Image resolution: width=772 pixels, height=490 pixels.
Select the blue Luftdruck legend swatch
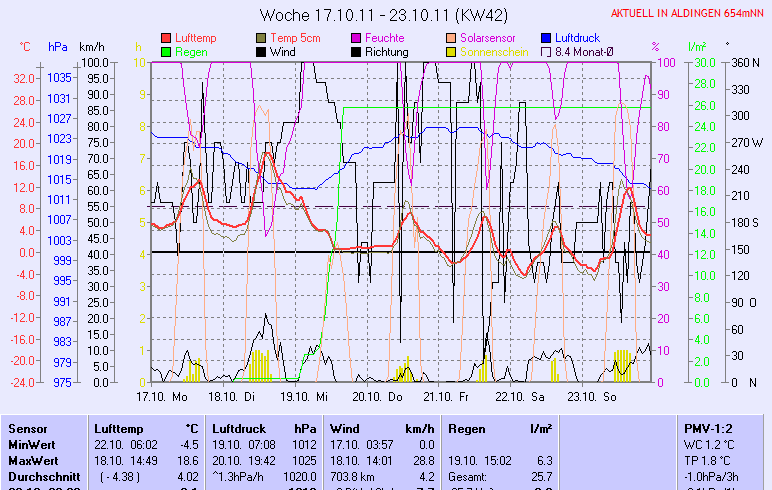(x=547, y=38)
